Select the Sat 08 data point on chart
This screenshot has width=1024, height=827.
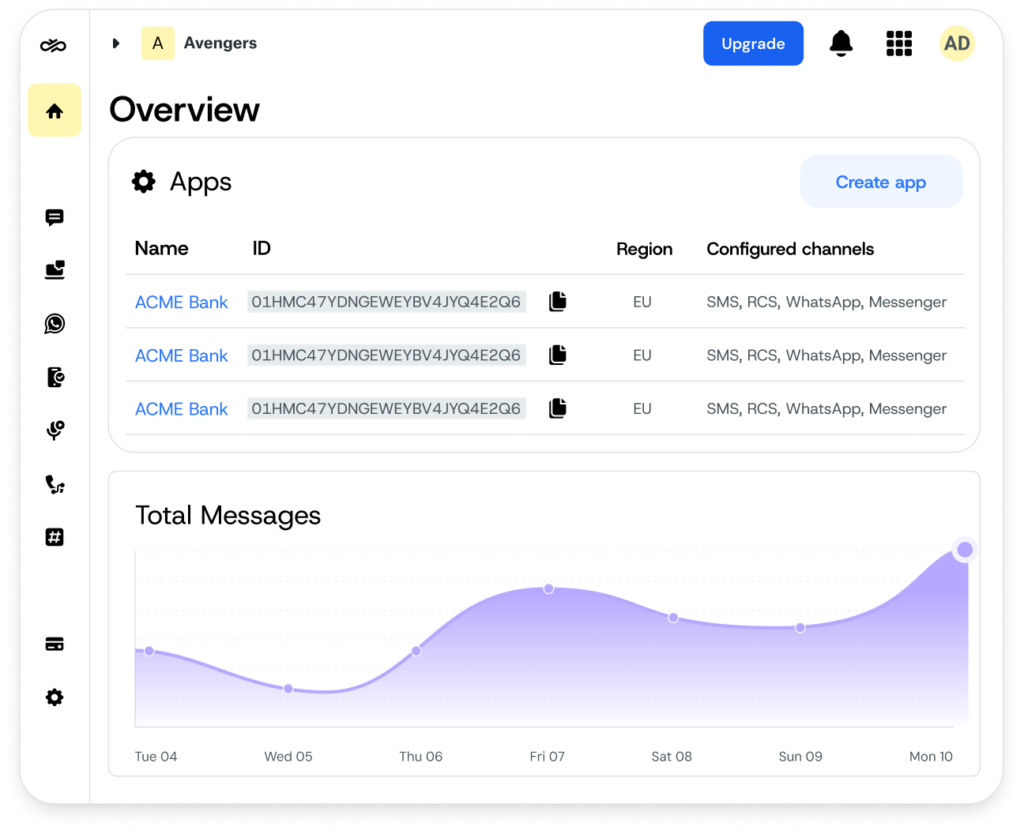coord(673,617)
